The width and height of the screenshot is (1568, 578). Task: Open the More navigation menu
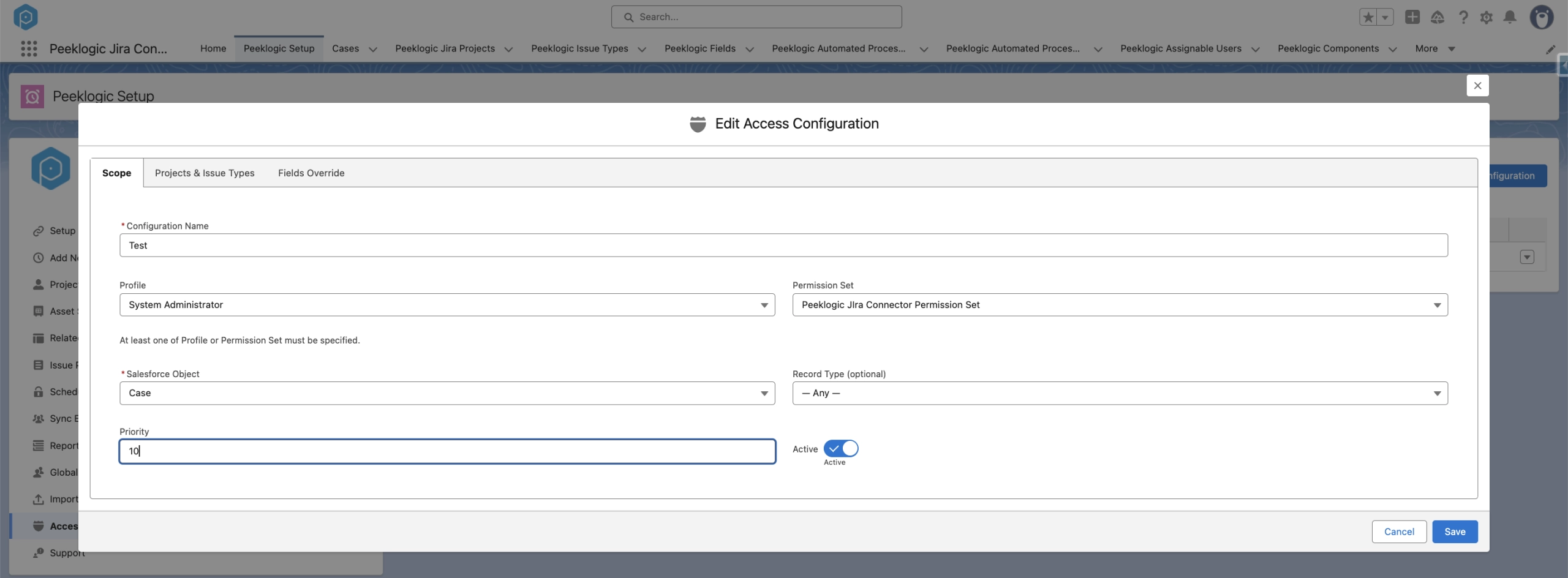[1434, 49]
